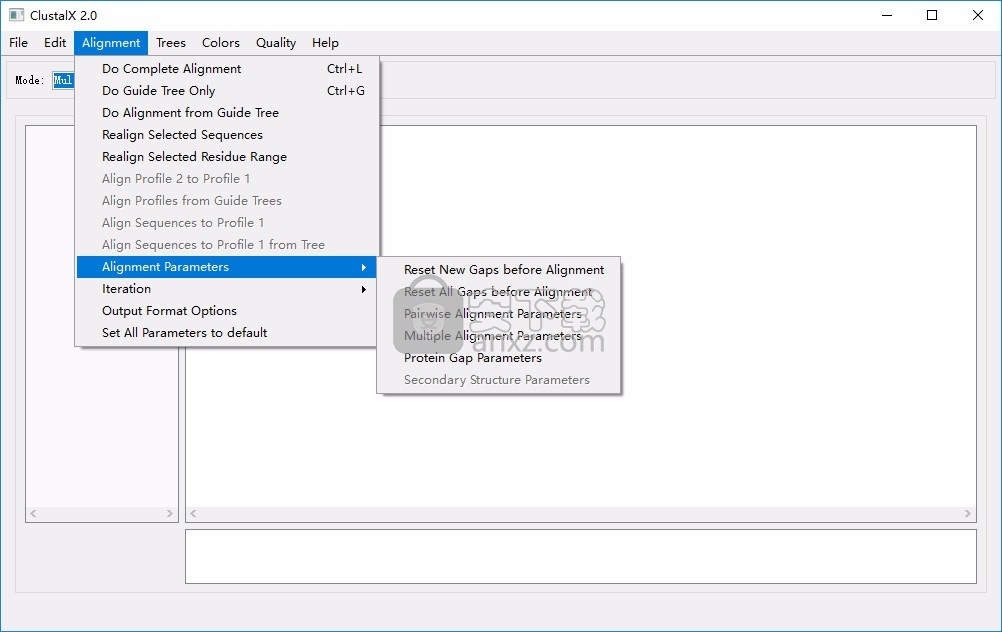The image size is (1002, 632).
Task: Open the Help menu
Action: [325, 43]
